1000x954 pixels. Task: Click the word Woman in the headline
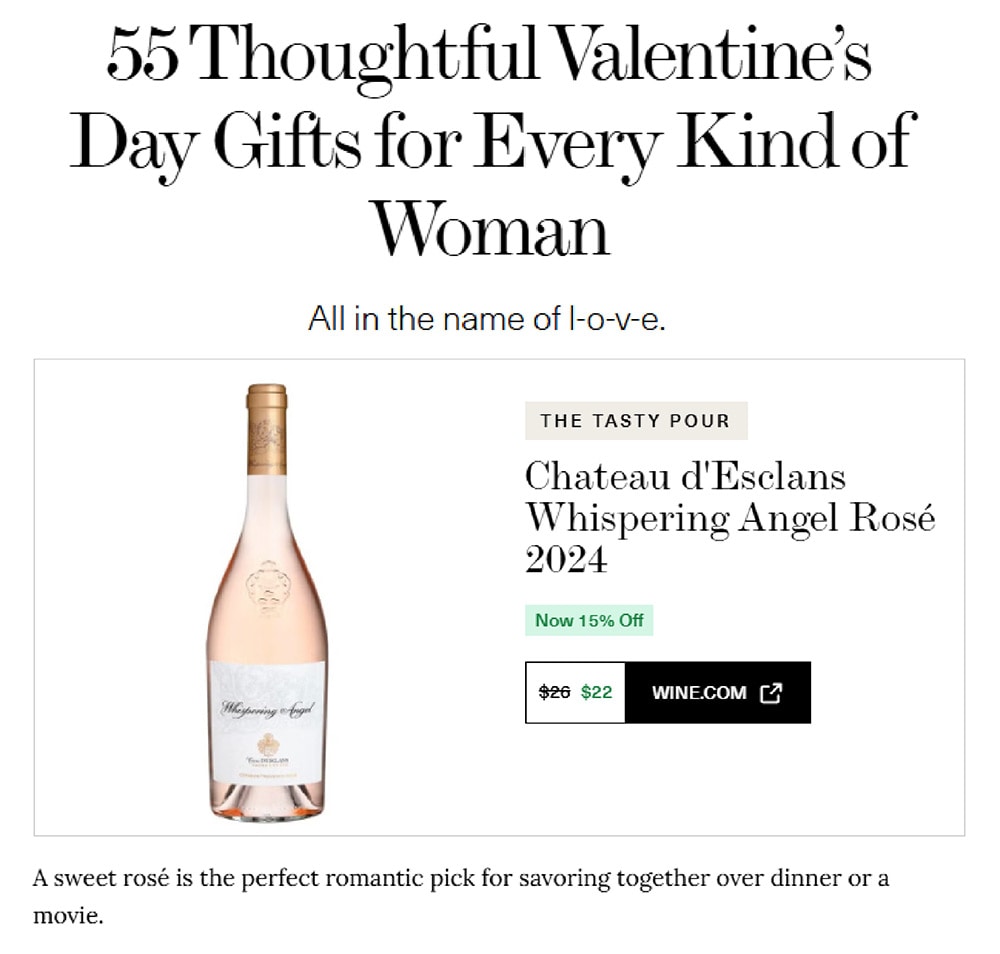pos(490,228)
